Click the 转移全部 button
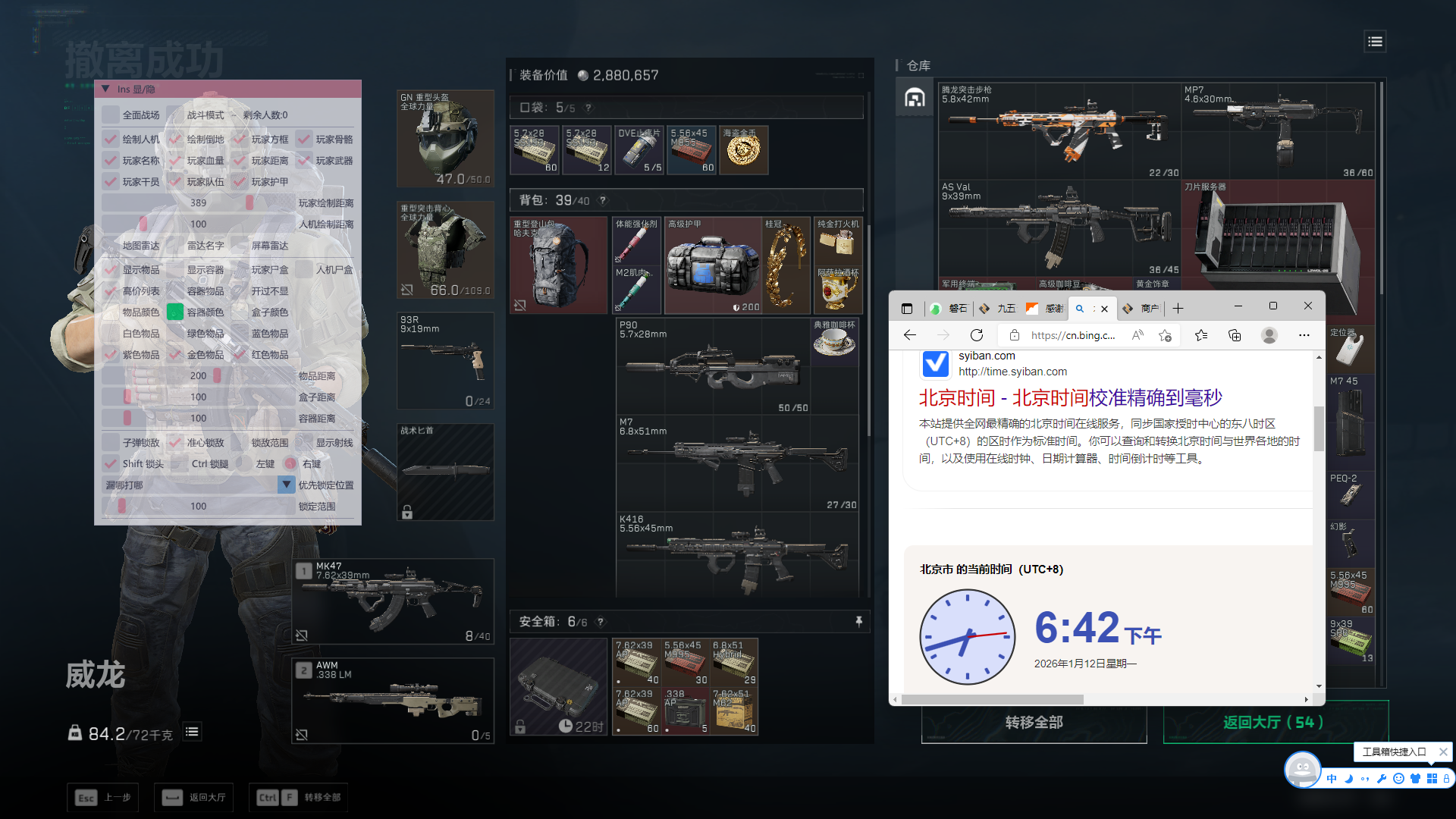The width and height of the screenshot is (1456, 819). pos(1034,723)
